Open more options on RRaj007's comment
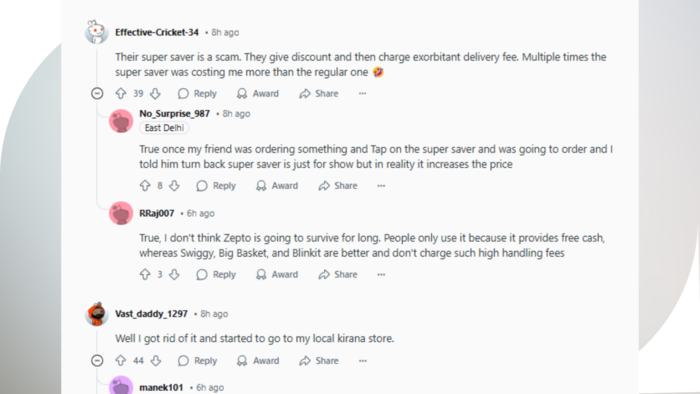Image resolution: width=700 pixels, height=394 pixels. click(381, 274)
